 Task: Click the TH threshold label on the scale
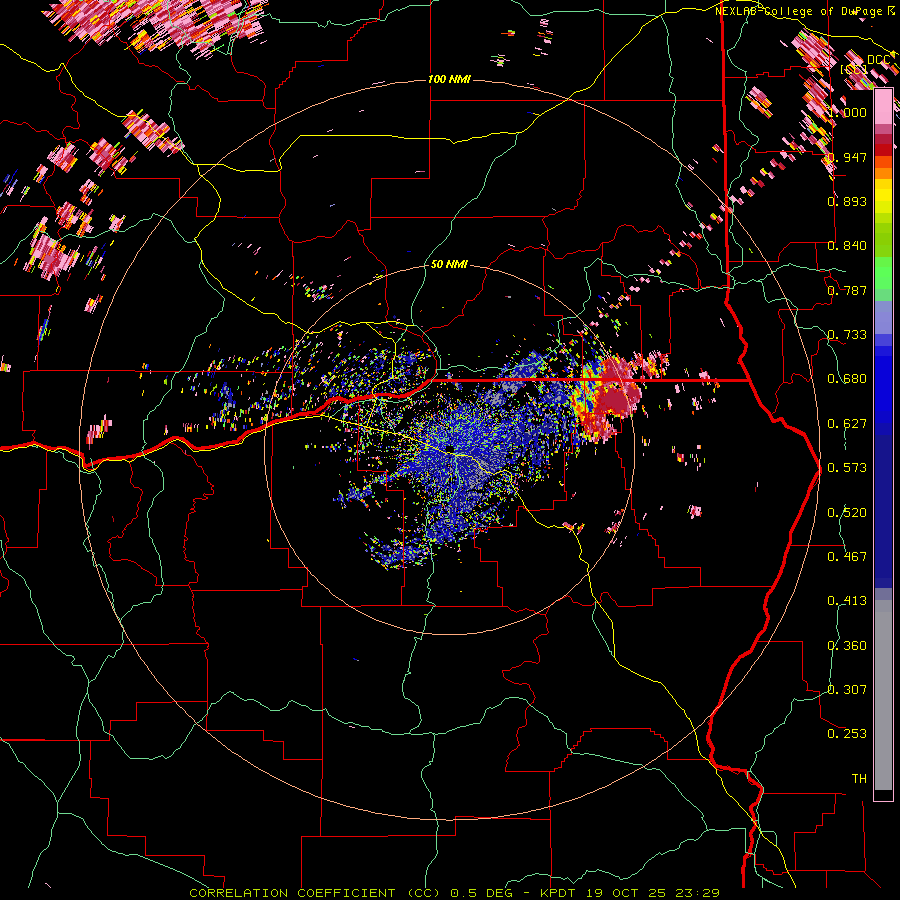tap(859, 779)
